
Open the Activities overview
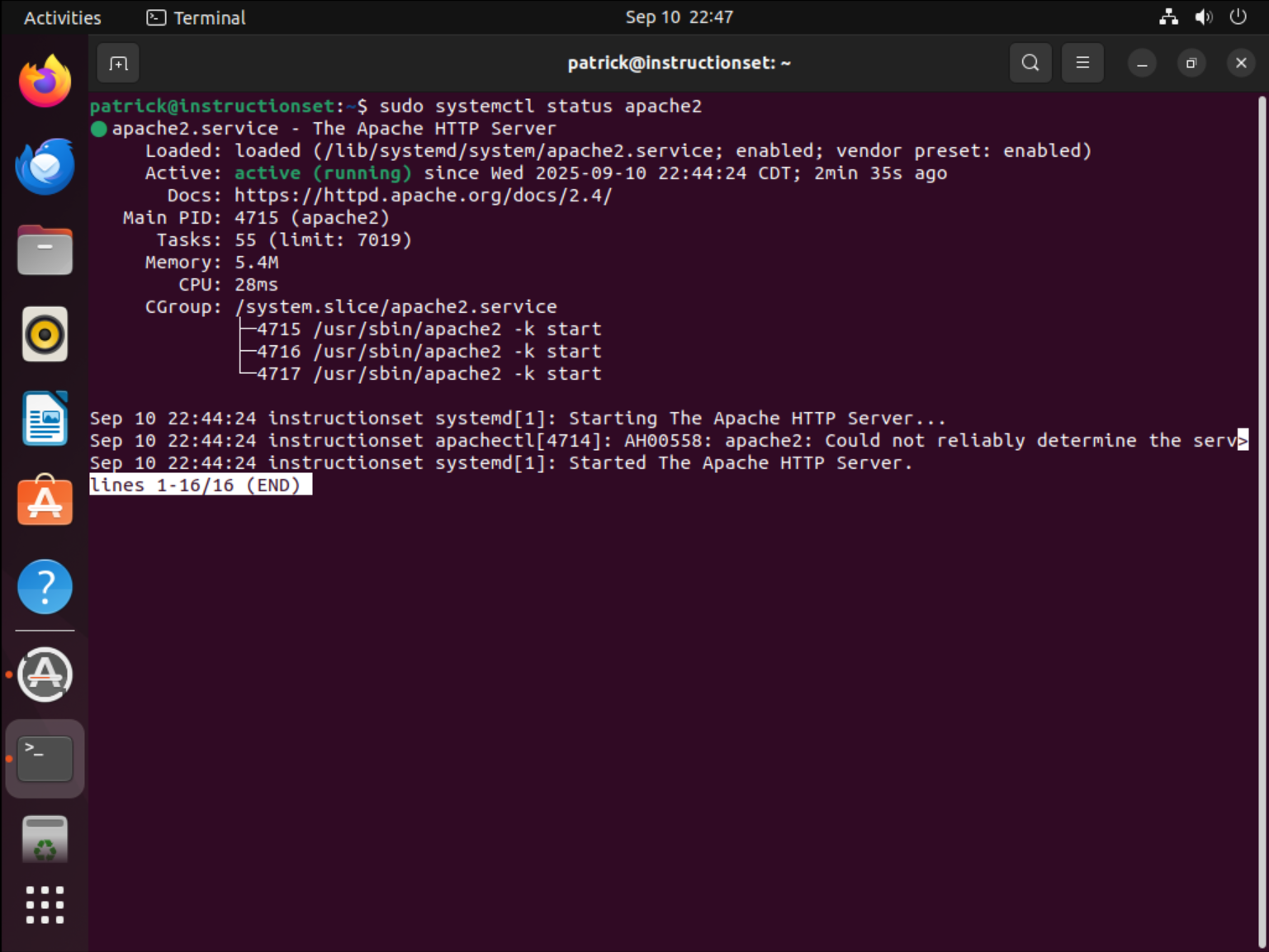click(63, 17)
